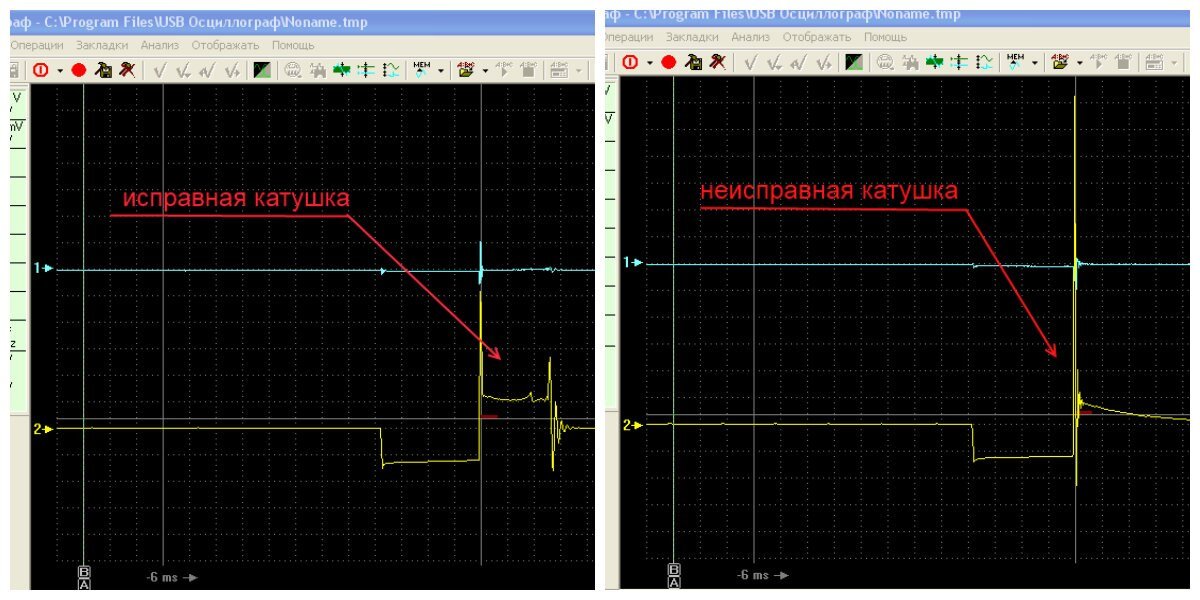Click crossed tools icon in right window

tap(718, 62)
